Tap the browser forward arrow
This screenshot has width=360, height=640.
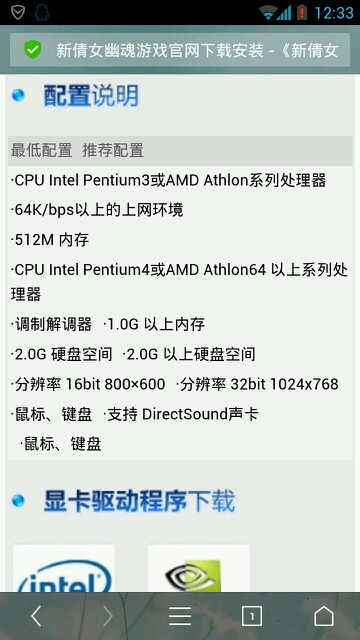point(108,616)
